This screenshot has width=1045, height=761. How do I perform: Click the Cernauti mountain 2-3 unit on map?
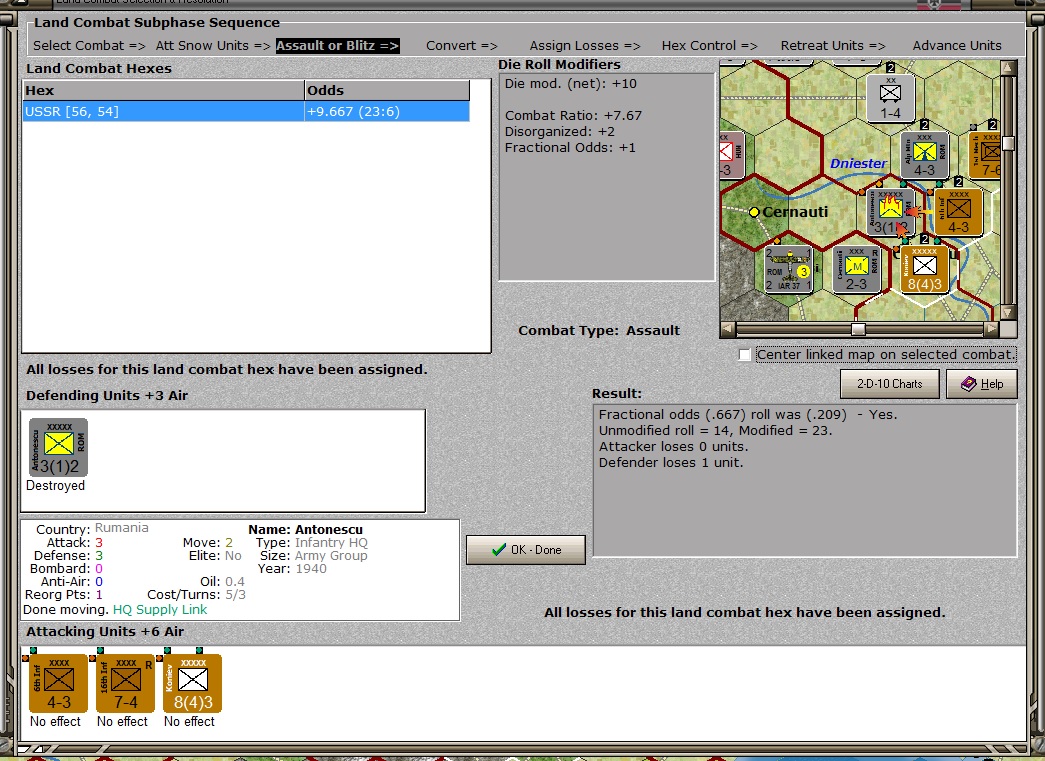(x=856, y=269)
